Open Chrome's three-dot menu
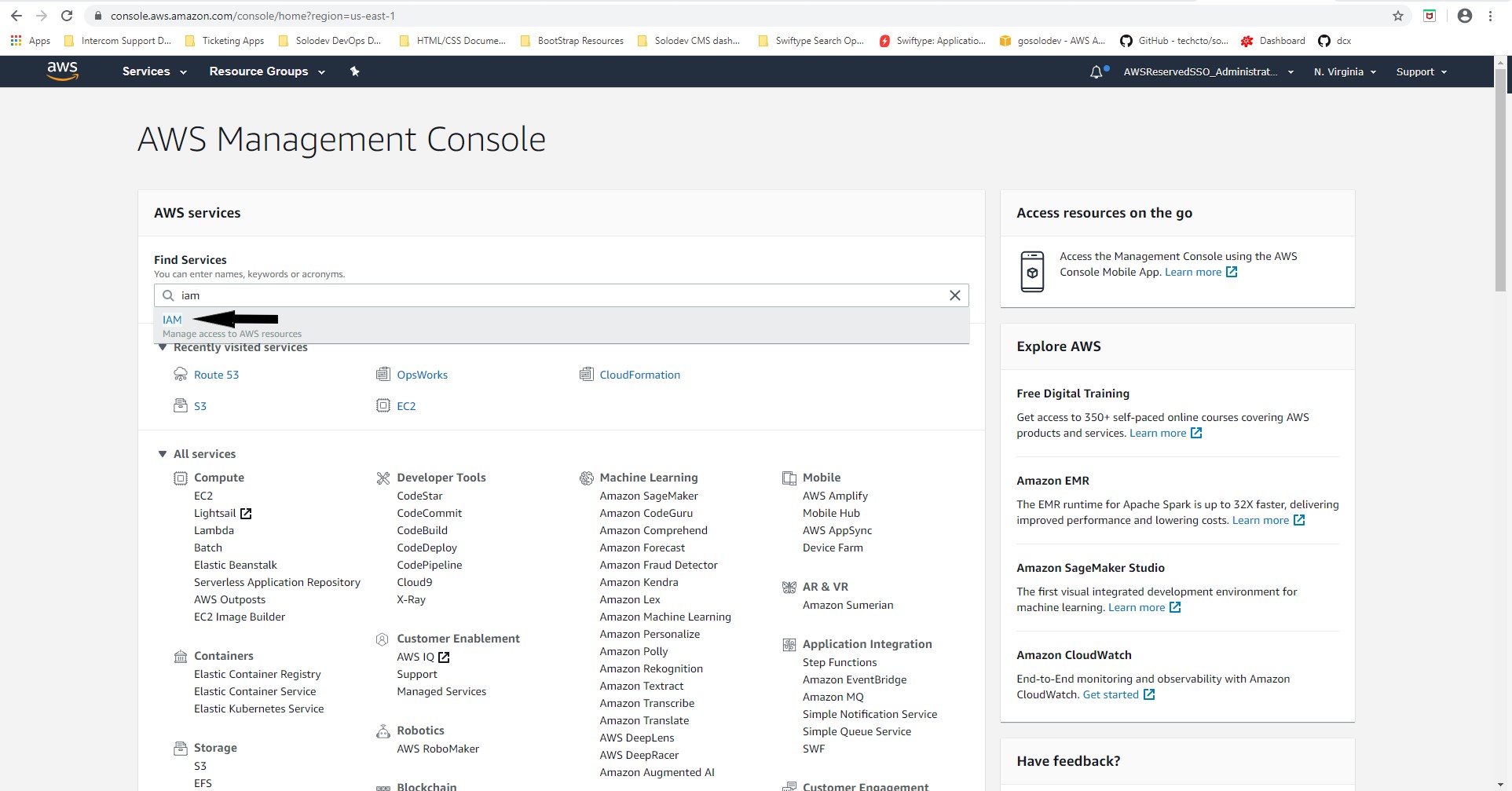Screen dimensions: 1512x791 [1490, 16]
